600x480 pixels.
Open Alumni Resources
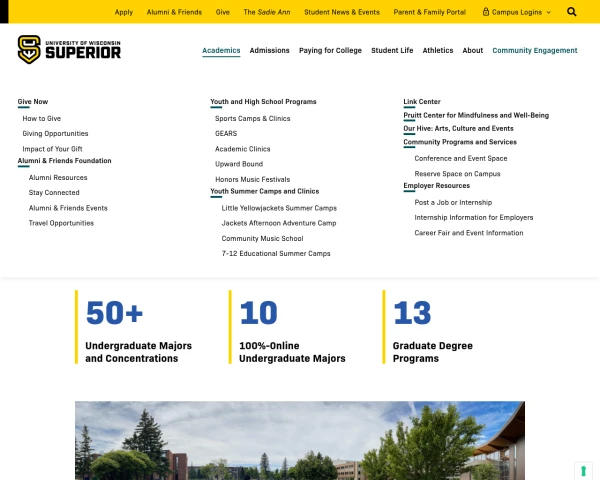click(x=58, y=178)
